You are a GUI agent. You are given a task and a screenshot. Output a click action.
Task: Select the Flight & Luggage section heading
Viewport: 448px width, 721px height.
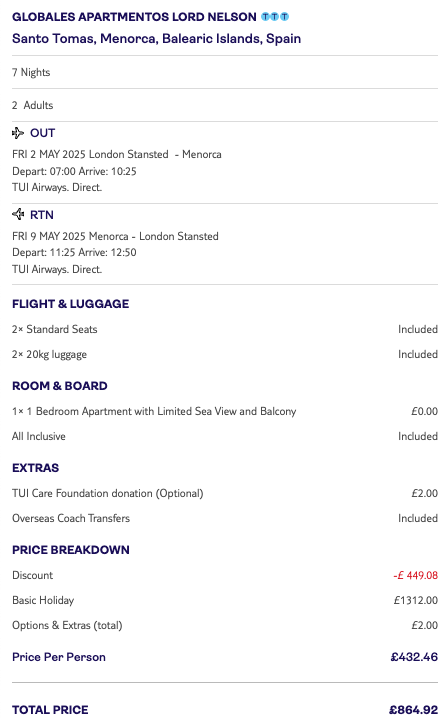[x=70, y=304]
